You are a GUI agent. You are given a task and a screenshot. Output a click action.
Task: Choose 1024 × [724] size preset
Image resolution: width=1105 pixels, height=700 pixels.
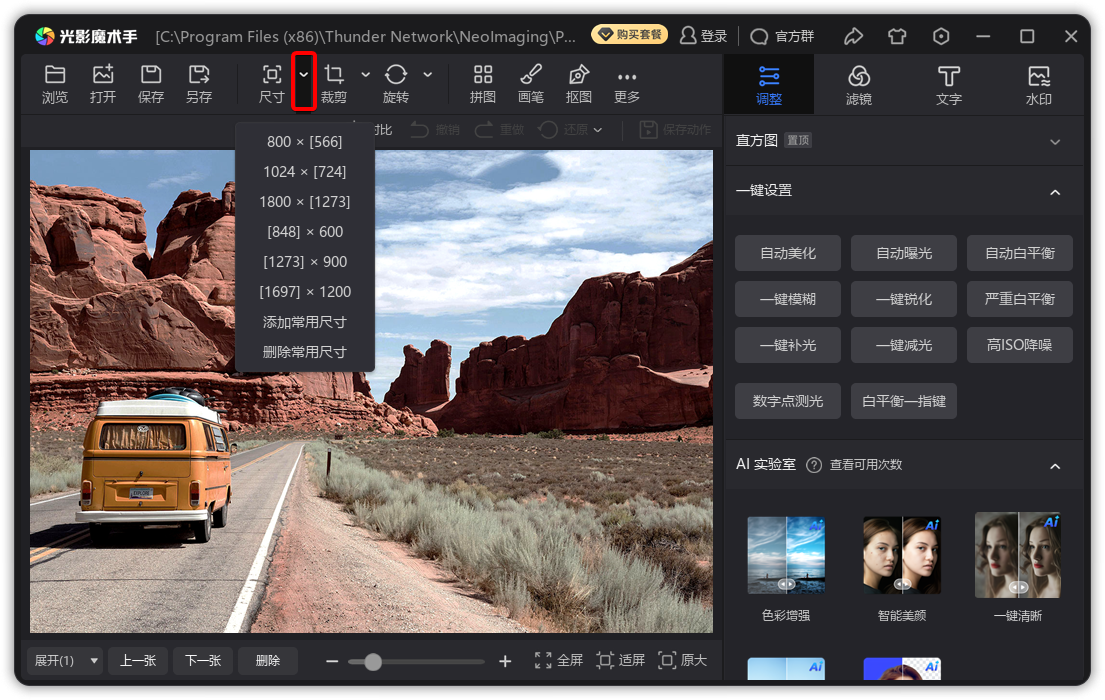305,172
